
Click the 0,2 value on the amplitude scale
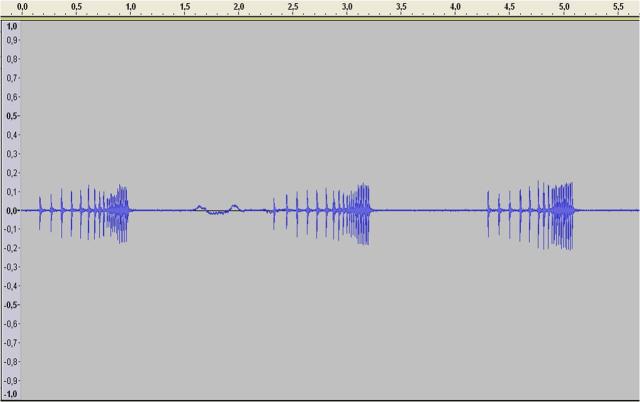tap(12, 173)
